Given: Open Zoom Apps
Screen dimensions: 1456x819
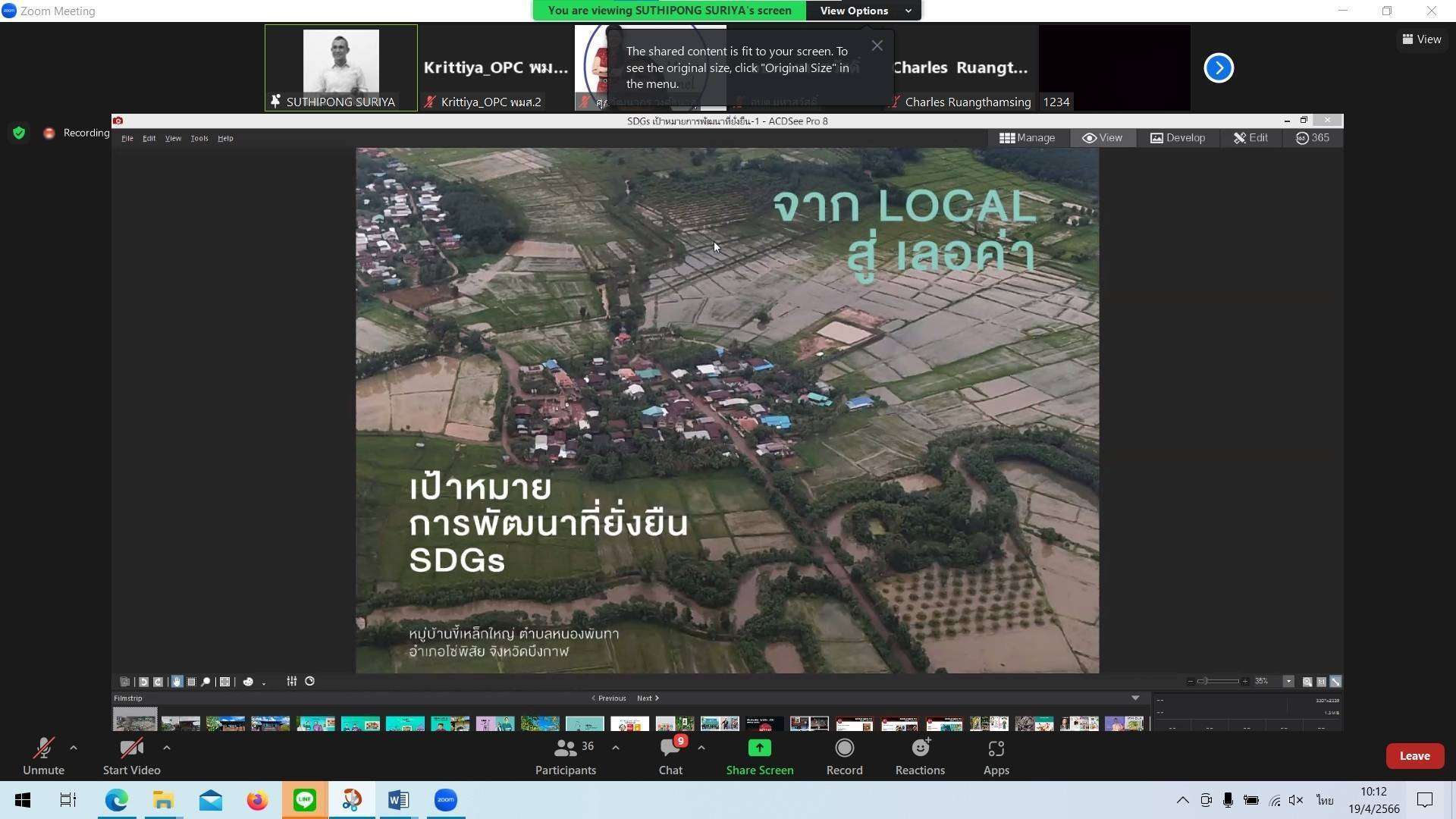Looking at the screenshot, I should 996,757.
